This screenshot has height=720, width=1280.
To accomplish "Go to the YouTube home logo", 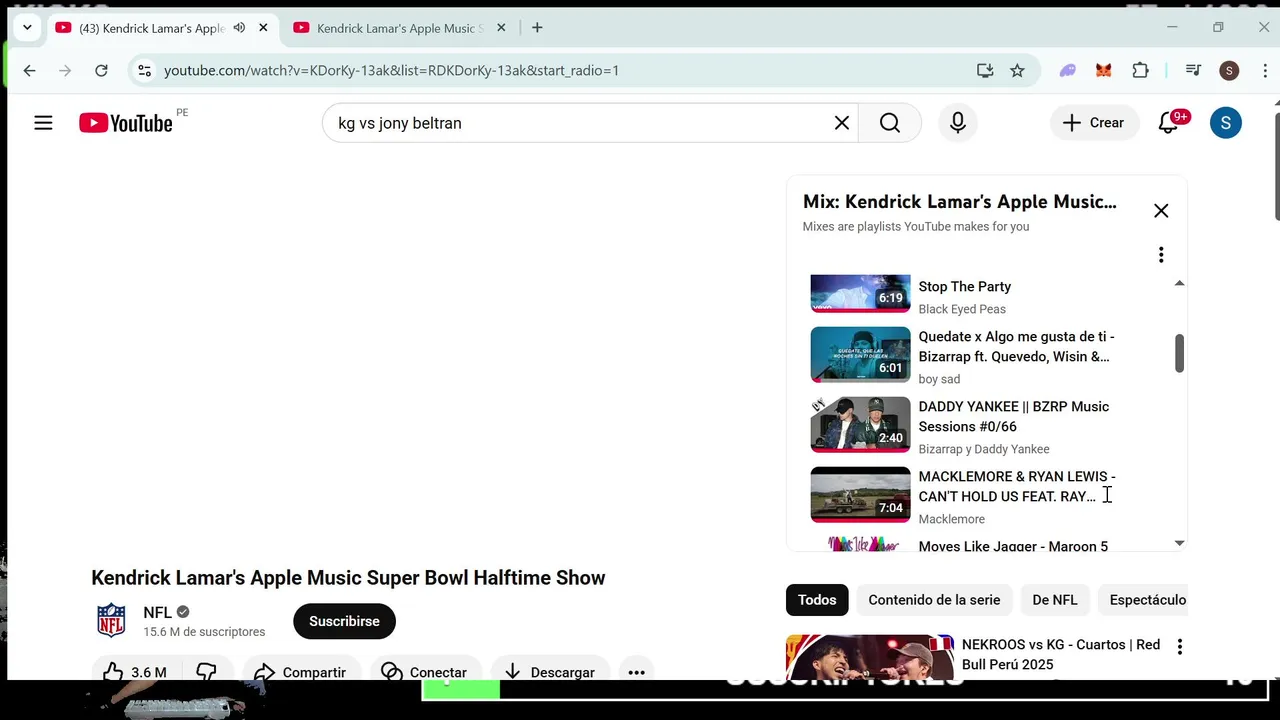I will [x=126, y=123].
